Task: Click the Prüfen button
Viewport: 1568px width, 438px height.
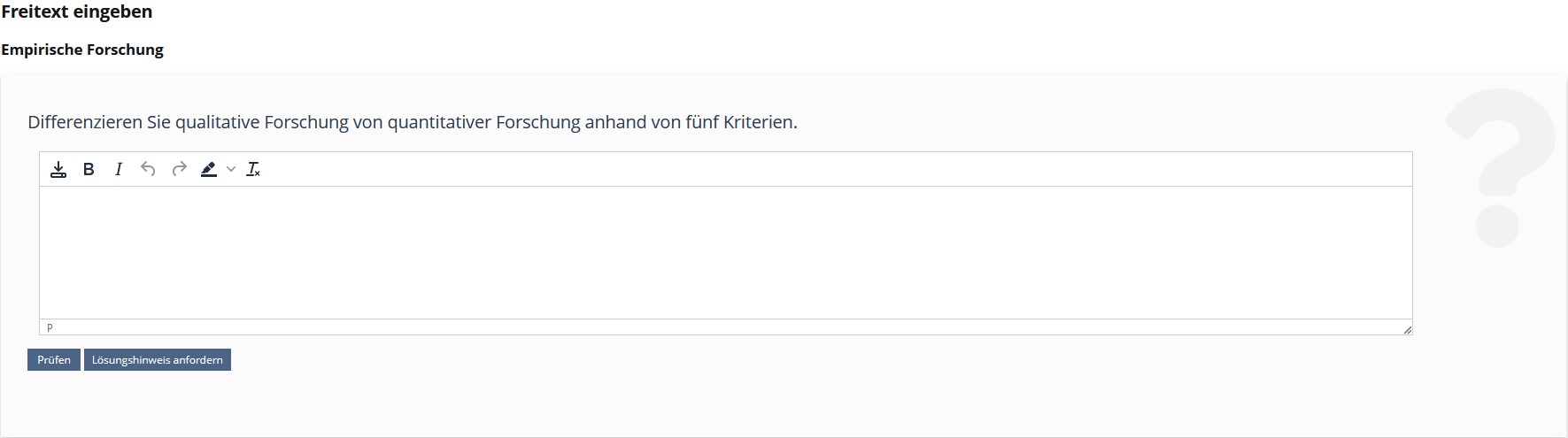Action: coord(54,360)
